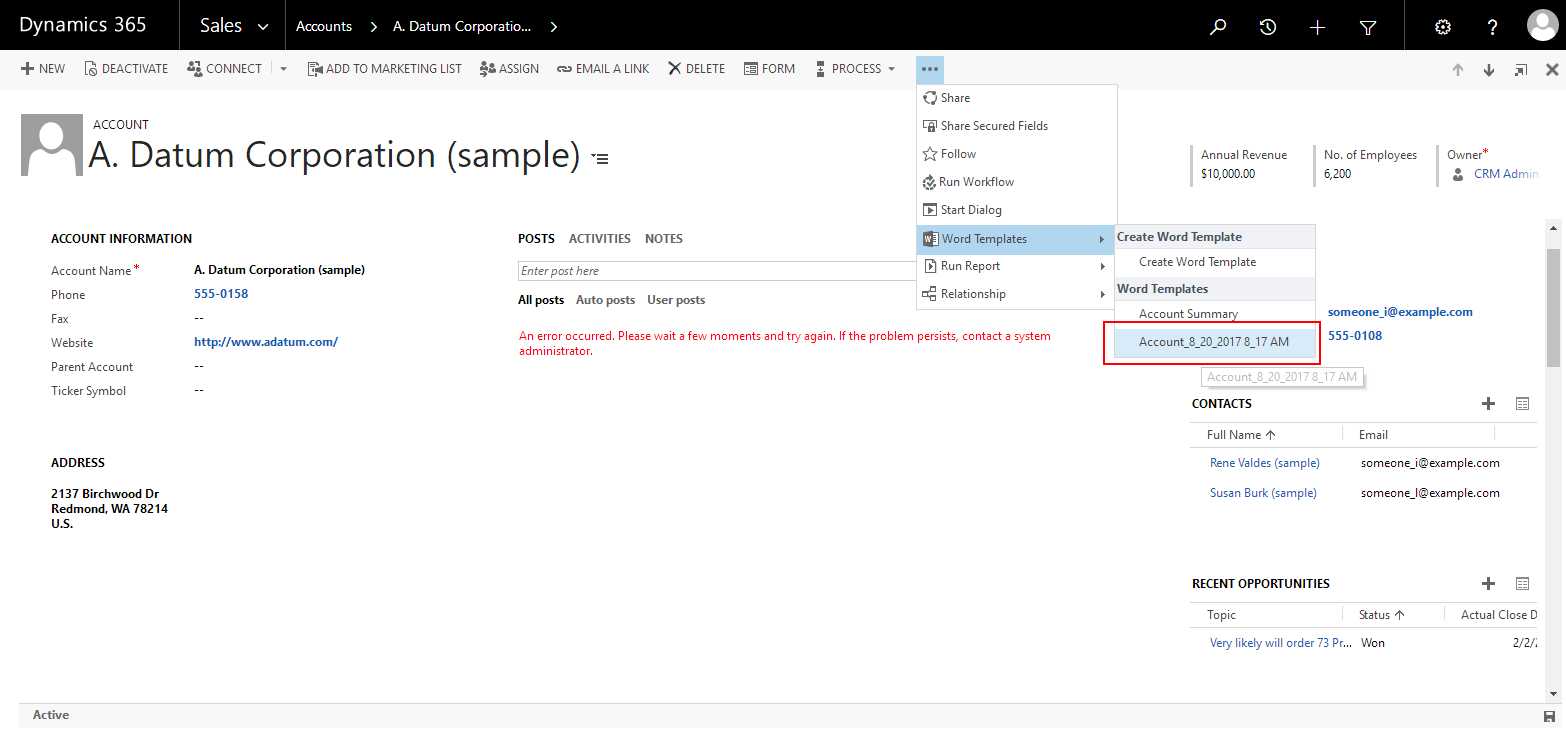The width and height of the screenshot is (1566, 731).
Task: Select Run Workflow menu item
Action: 1017,182
